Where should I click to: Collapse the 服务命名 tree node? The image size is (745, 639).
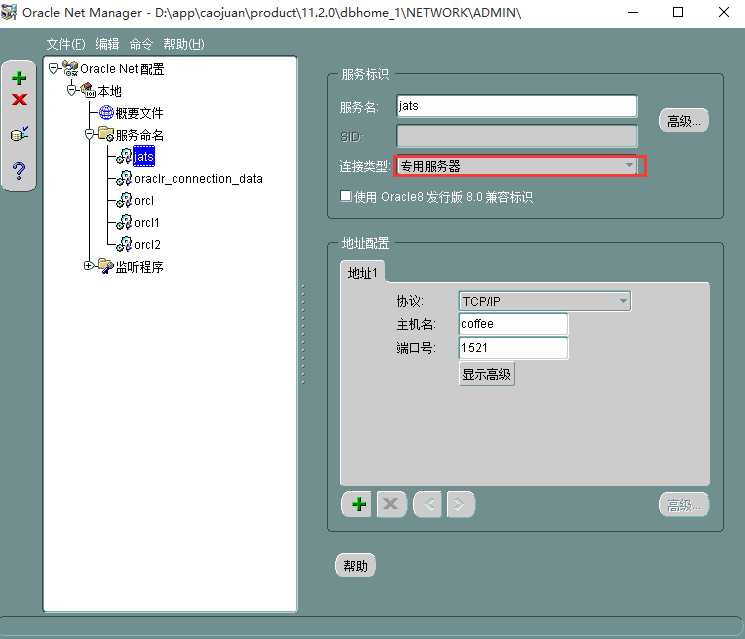89,134
